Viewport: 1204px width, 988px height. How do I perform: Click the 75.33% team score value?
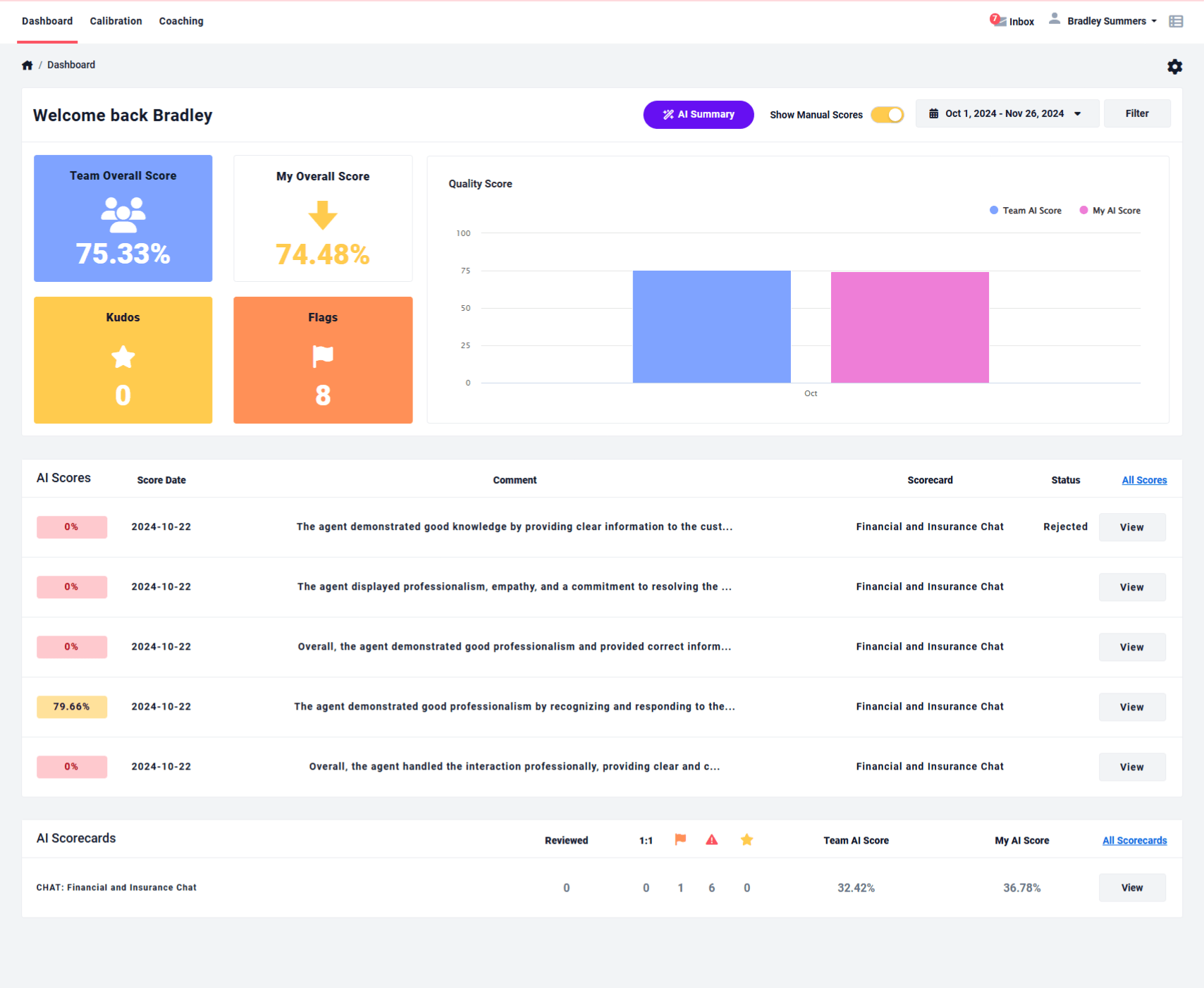coord(123,254)
